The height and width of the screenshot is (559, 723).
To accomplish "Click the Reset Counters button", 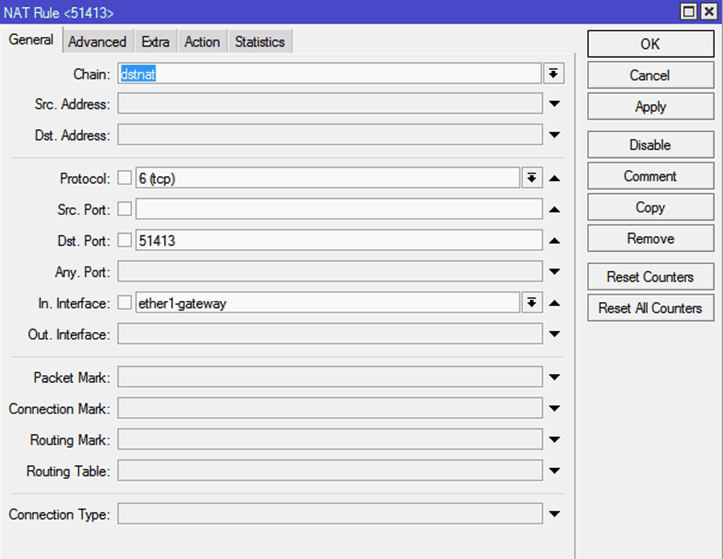I will pyautogui.click(x=651, y=277).
